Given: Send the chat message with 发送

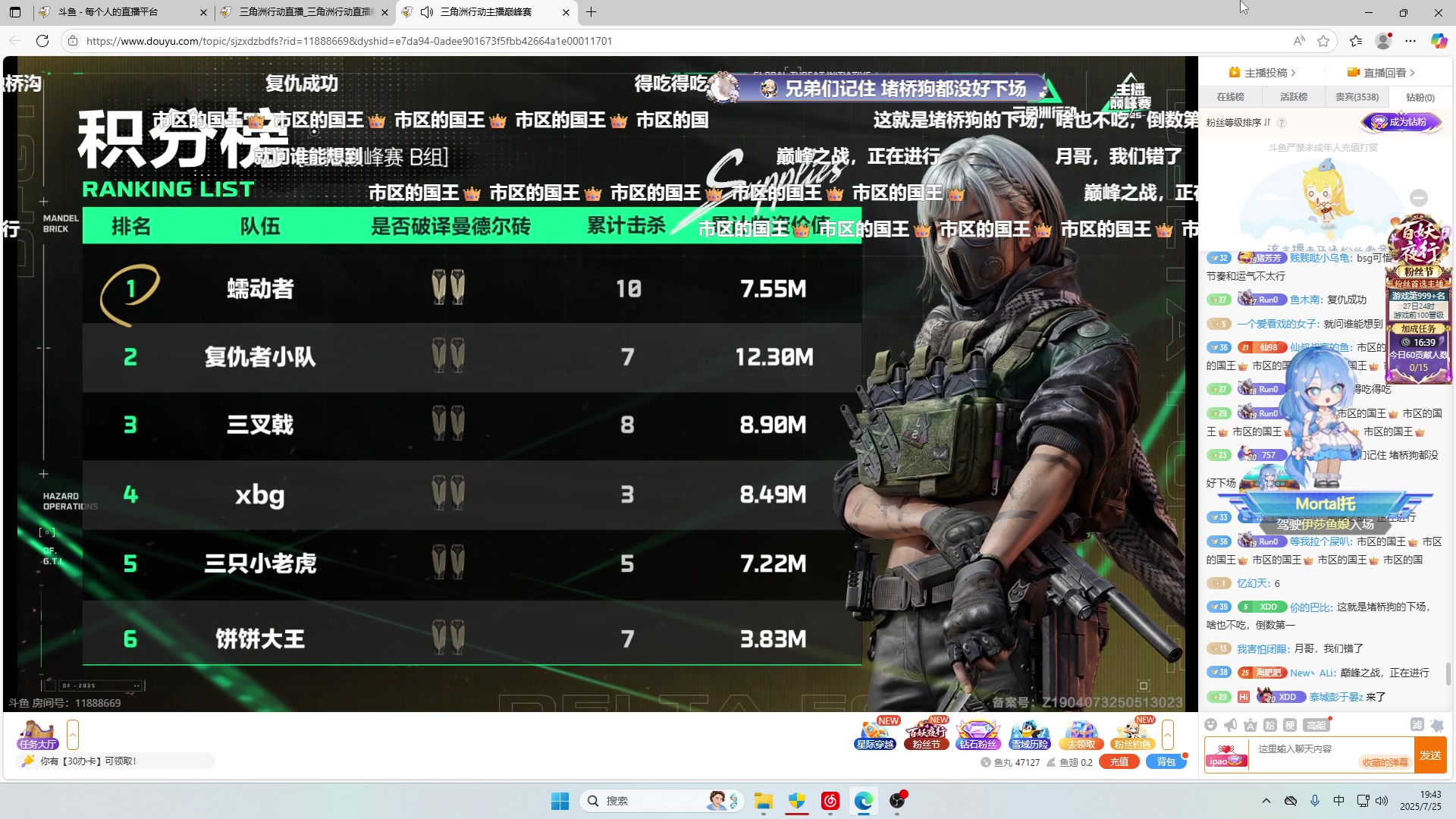Looking at the screenshot, I should (1431, 755).
